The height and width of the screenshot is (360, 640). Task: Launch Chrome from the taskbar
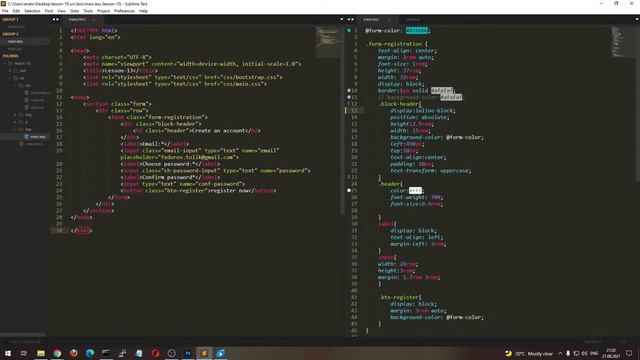click(57, 353)
